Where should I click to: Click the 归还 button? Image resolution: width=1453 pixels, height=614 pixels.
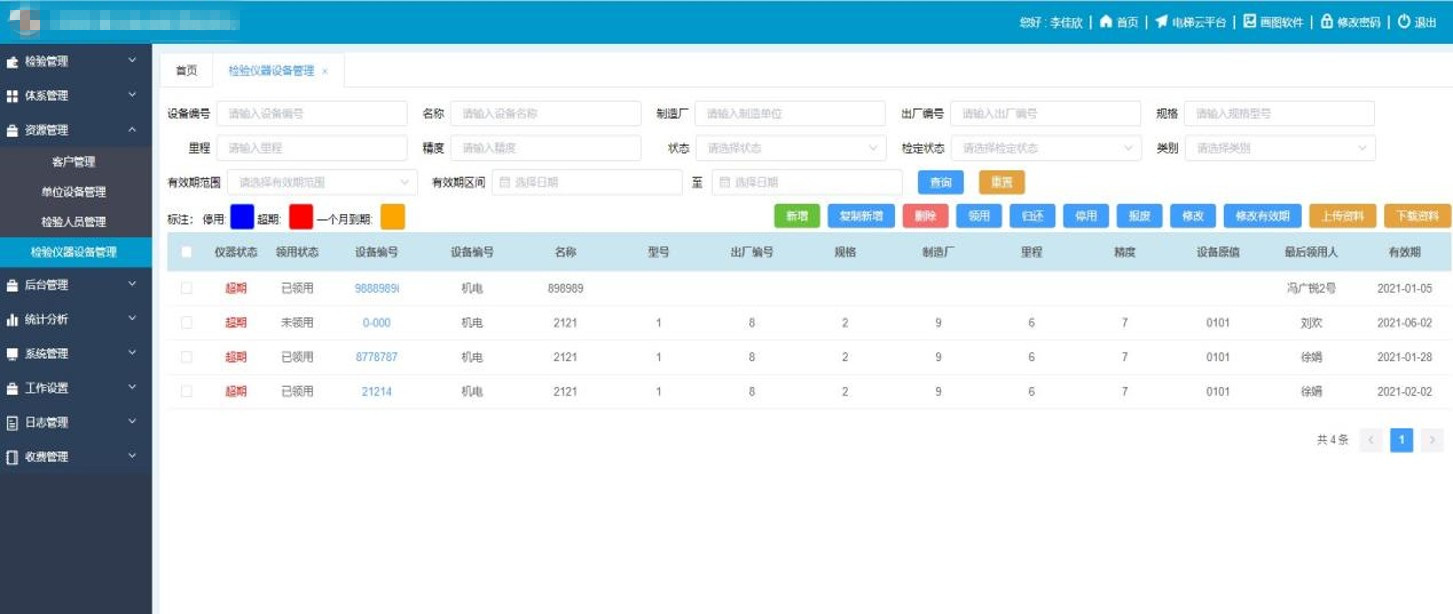click(1032, 216)
